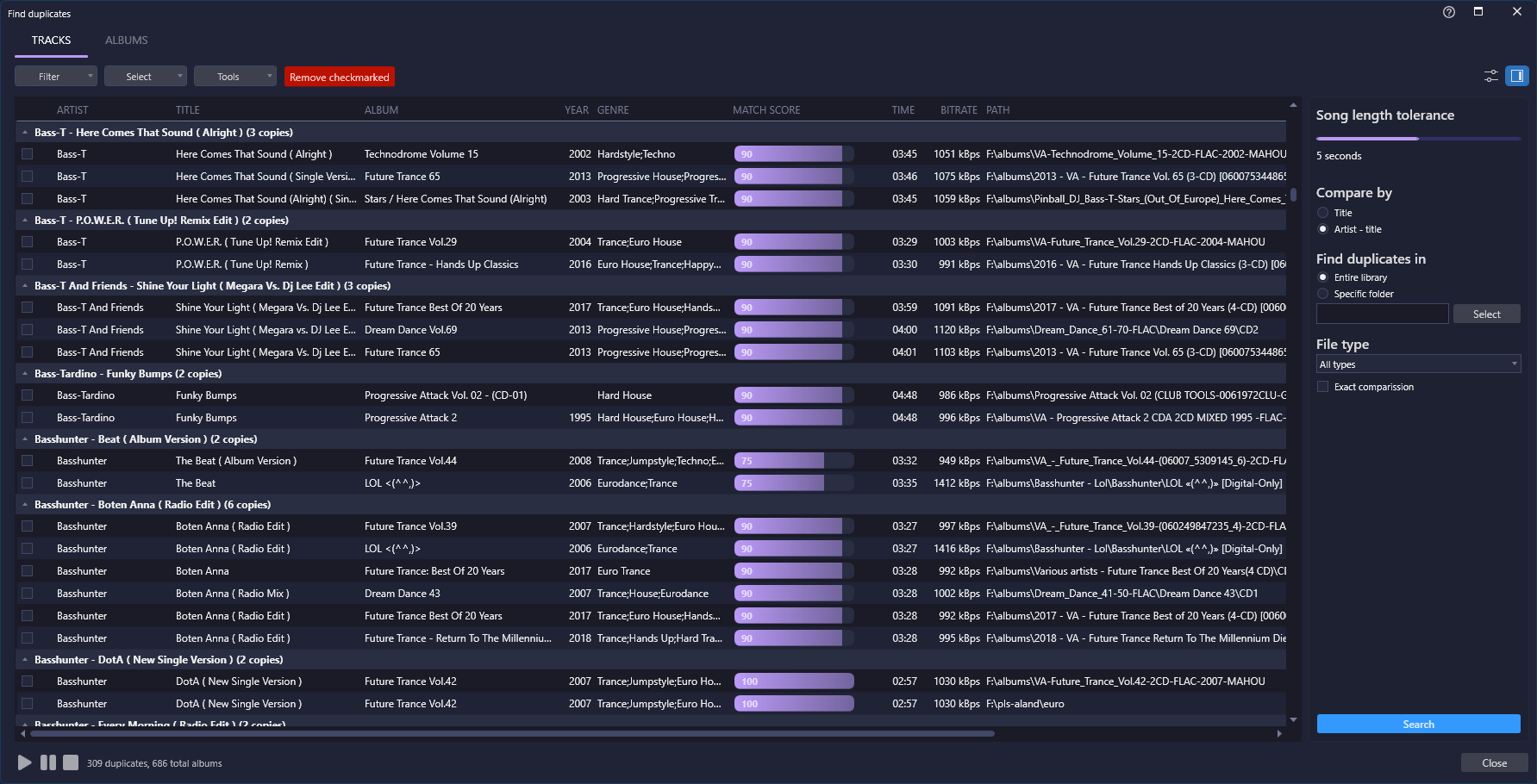Sort by the ARTIST column header

[72, 110]
